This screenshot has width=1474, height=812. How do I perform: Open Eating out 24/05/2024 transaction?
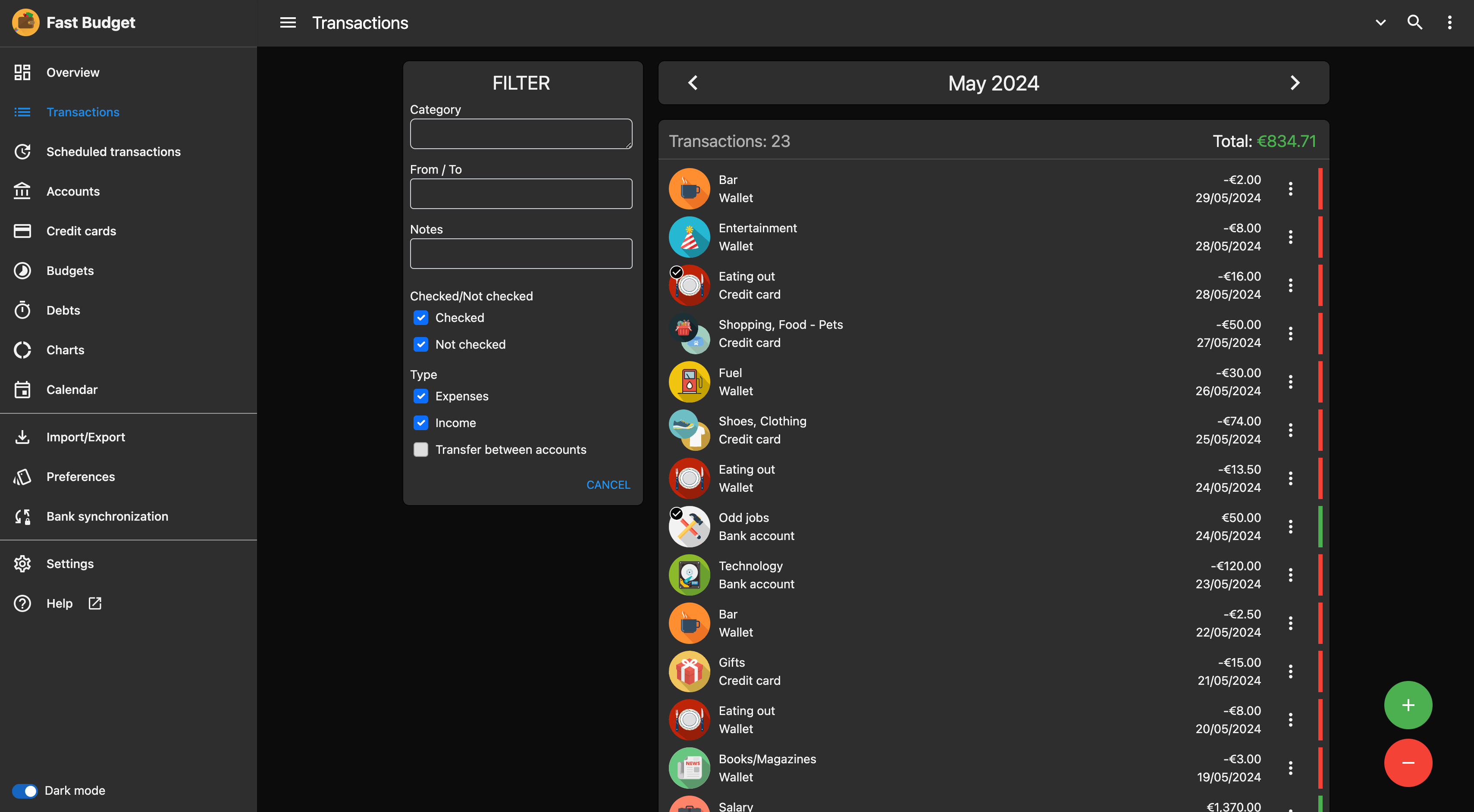(x=994, y=478)
